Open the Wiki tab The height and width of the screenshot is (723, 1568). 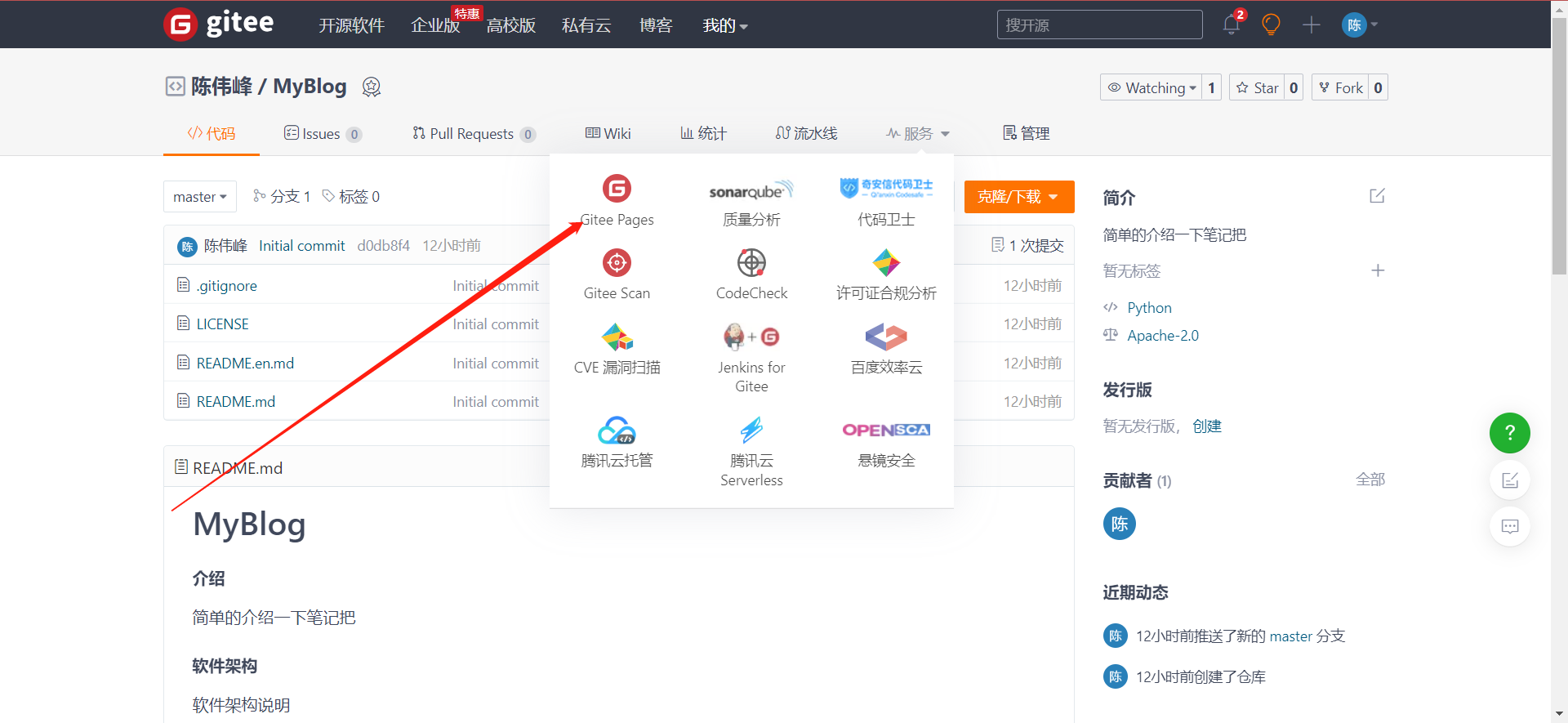(608, 133)
